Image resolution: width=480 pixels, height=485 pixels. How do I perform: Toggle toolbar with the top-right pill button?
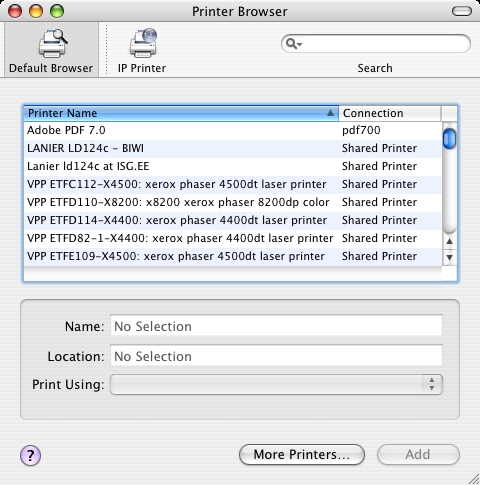462,12
